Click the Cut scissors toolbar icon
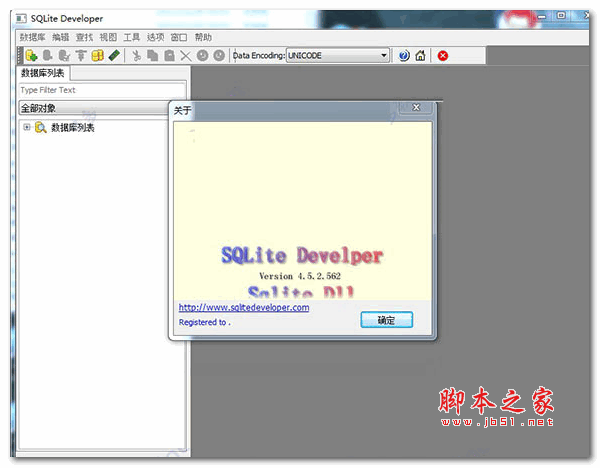 pyautogui.click(x=136, y=56)
